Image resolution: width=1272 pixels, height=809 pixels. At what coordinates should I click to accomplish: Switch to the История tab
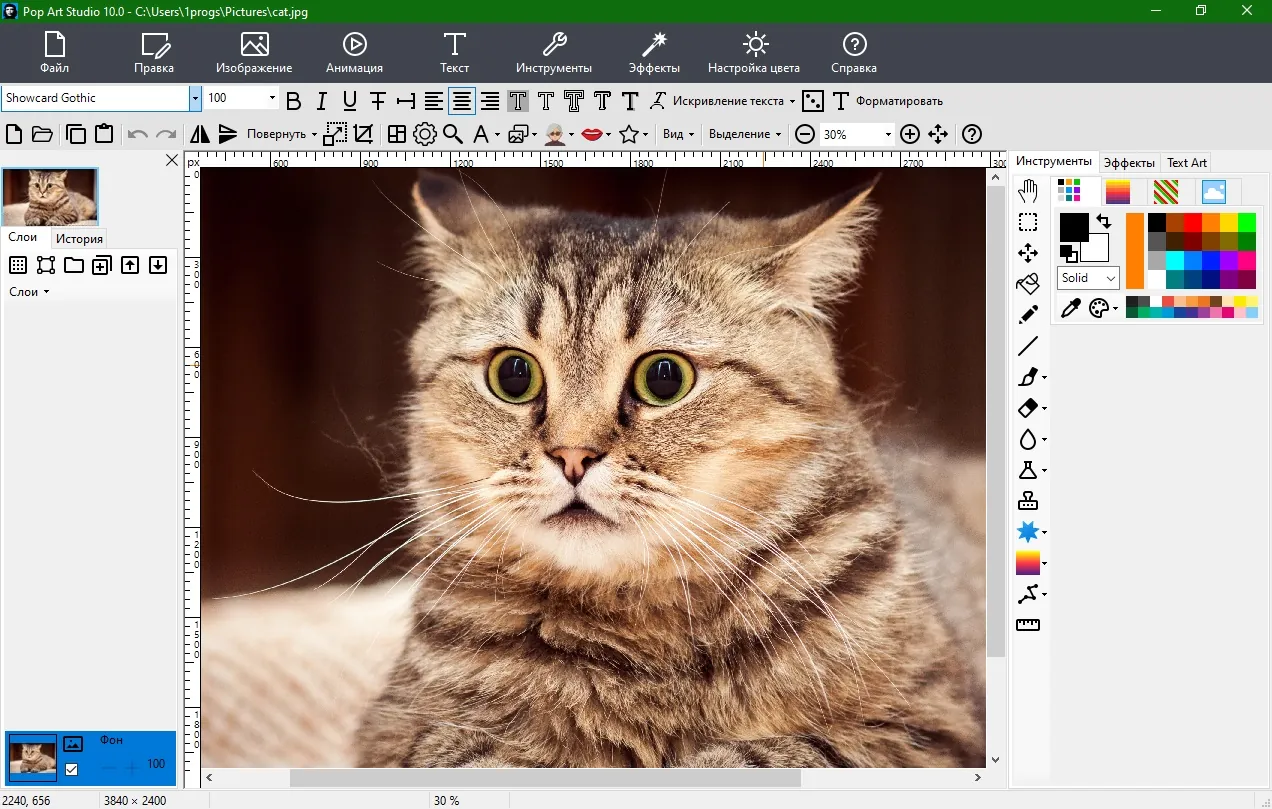tap(79, 239)
